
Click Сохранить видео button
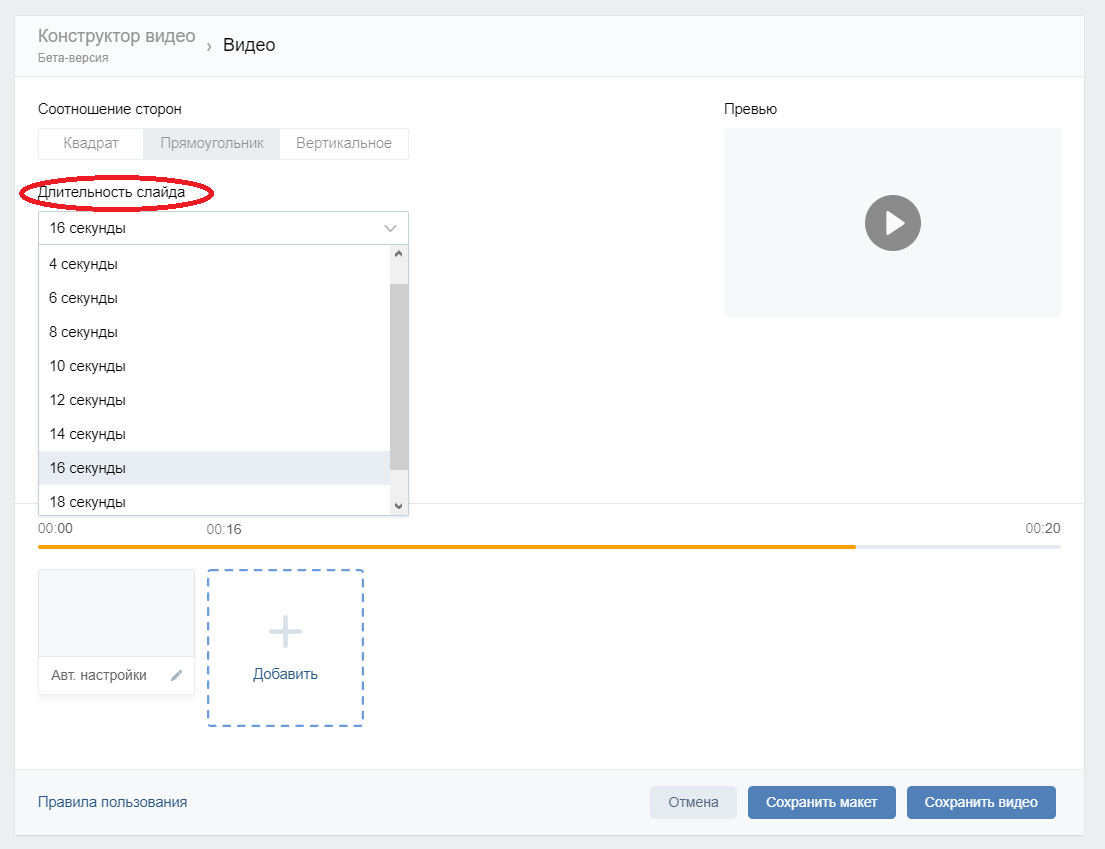click(981, 802)
